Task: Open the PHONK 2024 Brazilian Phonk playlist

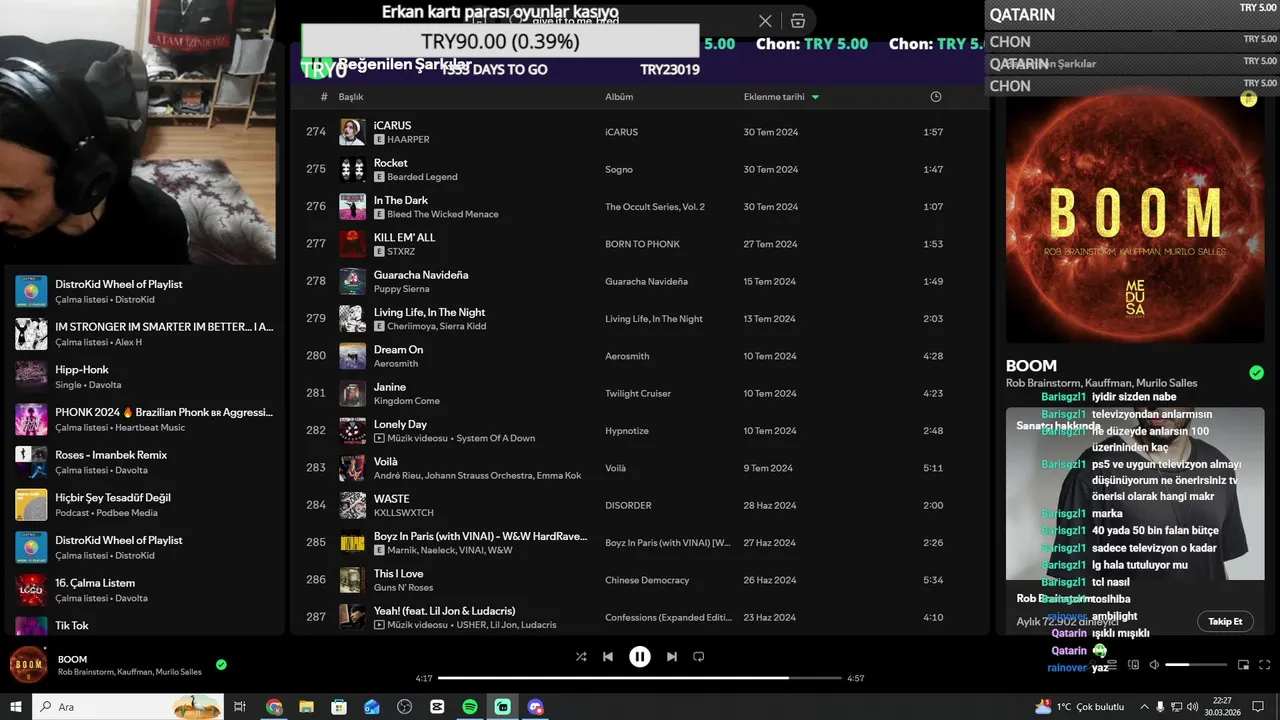Action: 145,419
